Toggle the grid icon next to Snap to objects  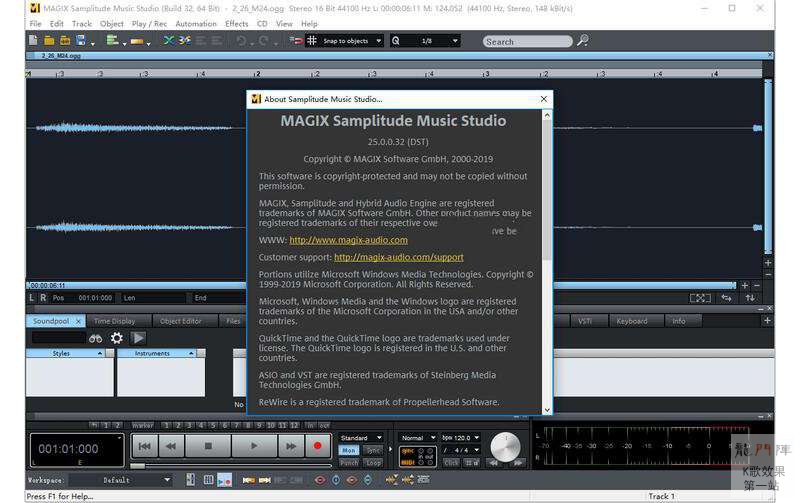(312, 40)
